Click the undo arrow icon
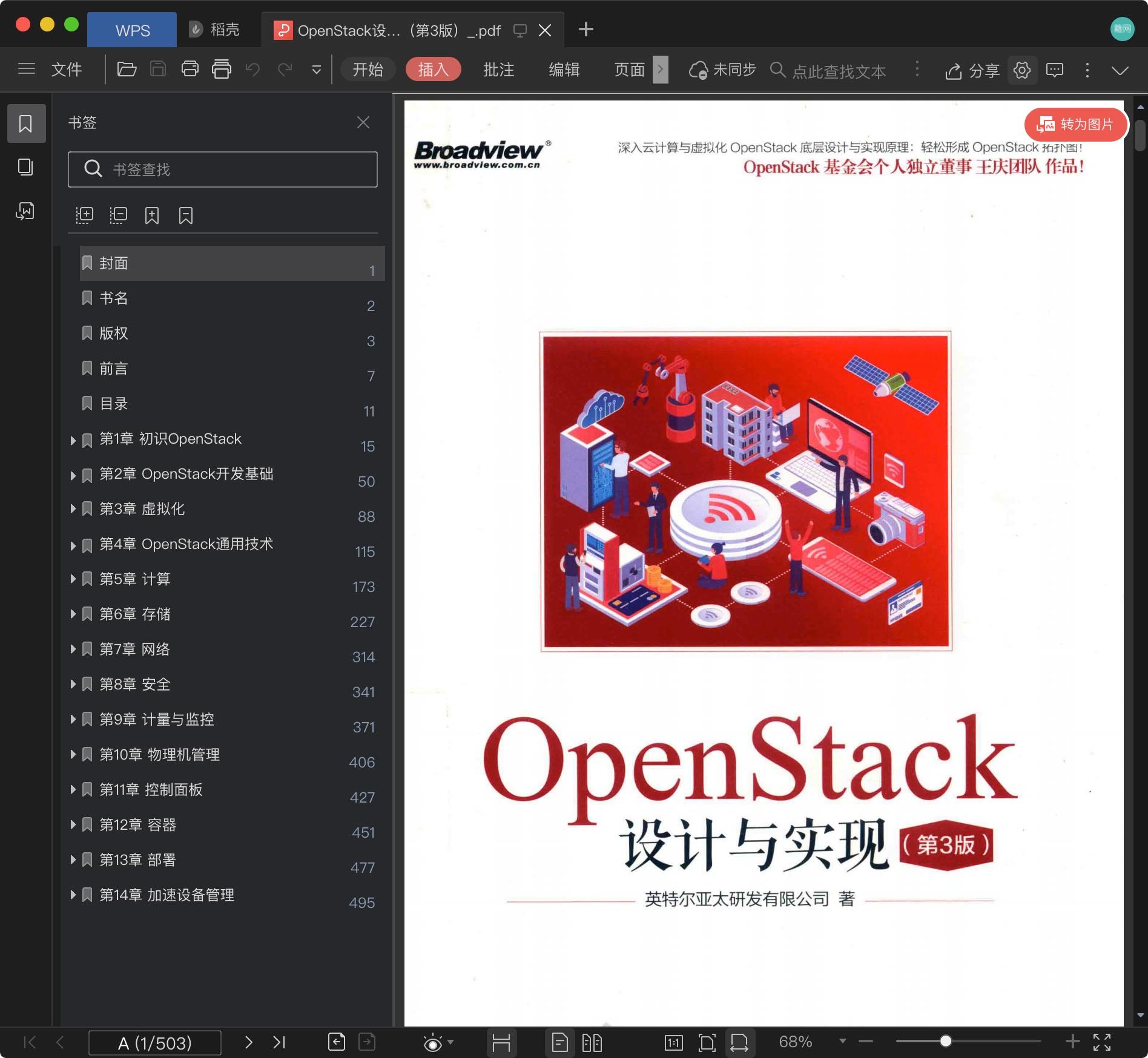This screenshot has width=1148, height=1058. (x=252, y=70)
